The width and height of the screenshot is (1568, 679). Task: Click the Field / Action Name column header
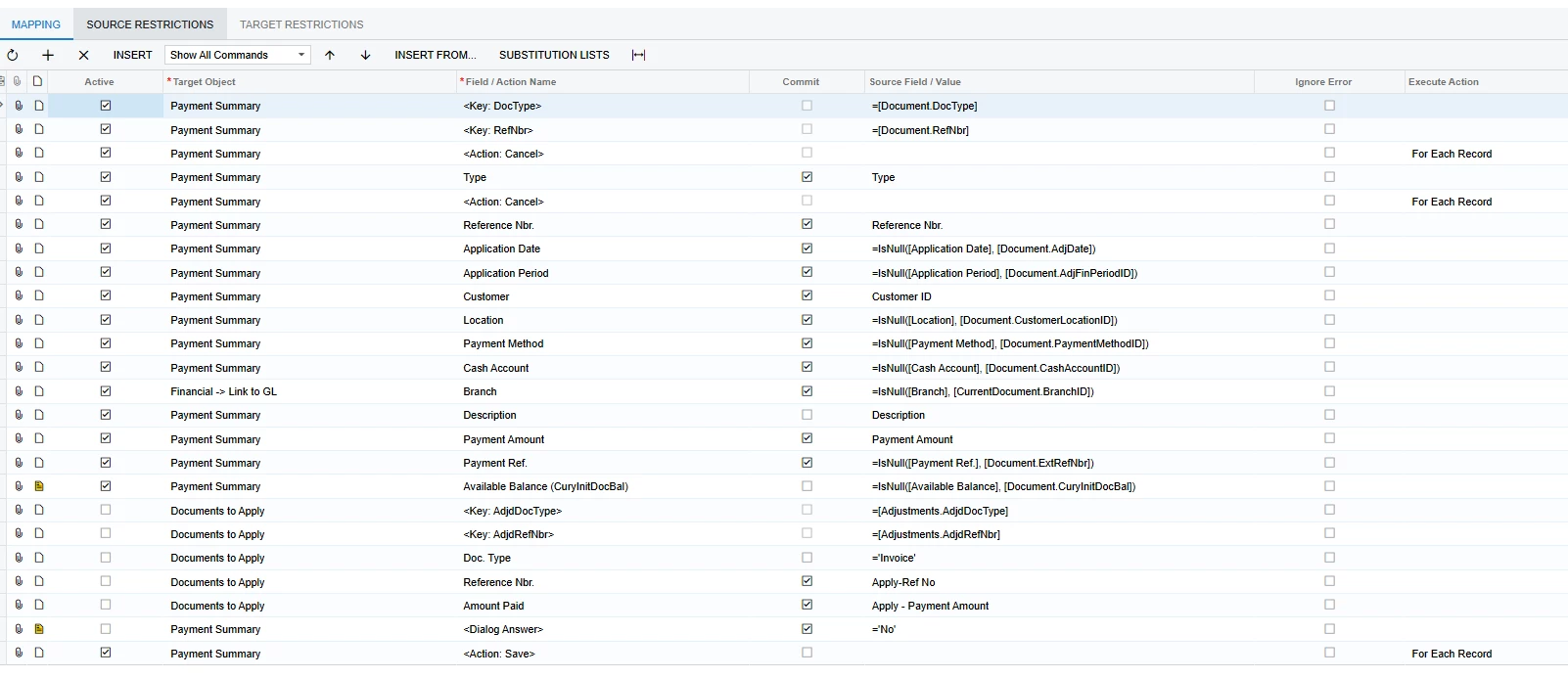point(603,81)
